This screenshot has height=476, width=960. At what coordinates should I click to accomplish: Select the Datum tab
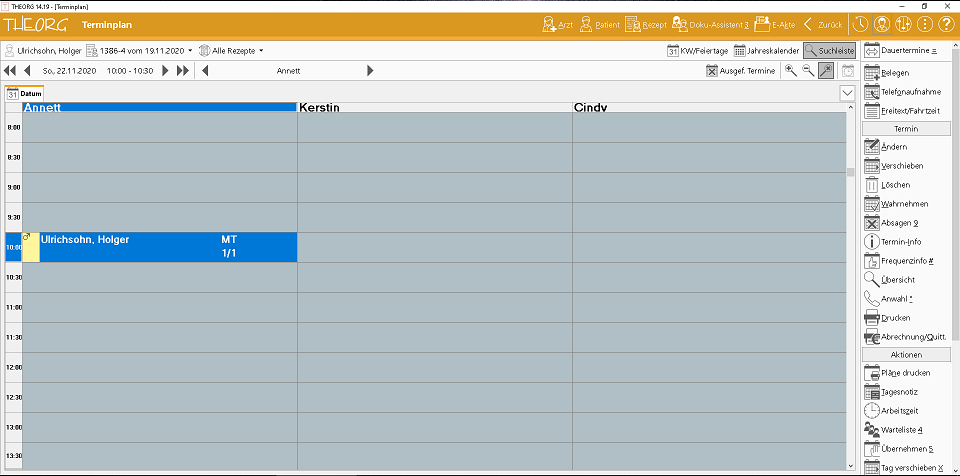pyautogui.click(x=24, y=94)
